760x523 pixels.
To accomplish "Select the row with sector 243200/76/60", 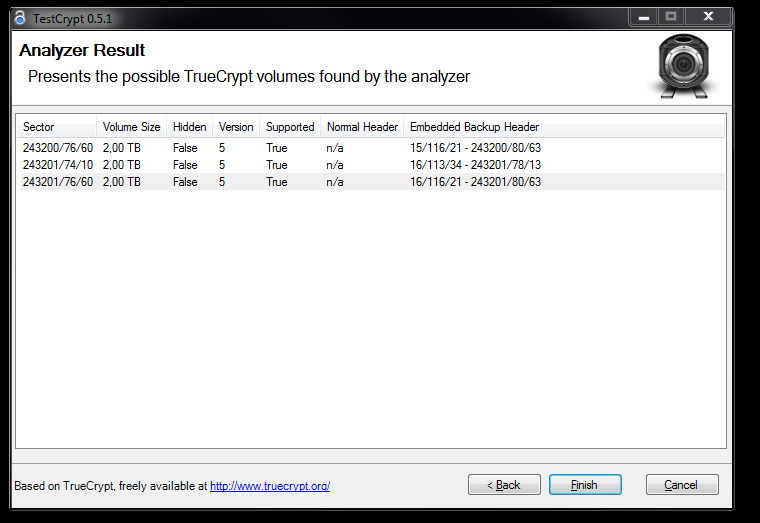I will (372, 148).
